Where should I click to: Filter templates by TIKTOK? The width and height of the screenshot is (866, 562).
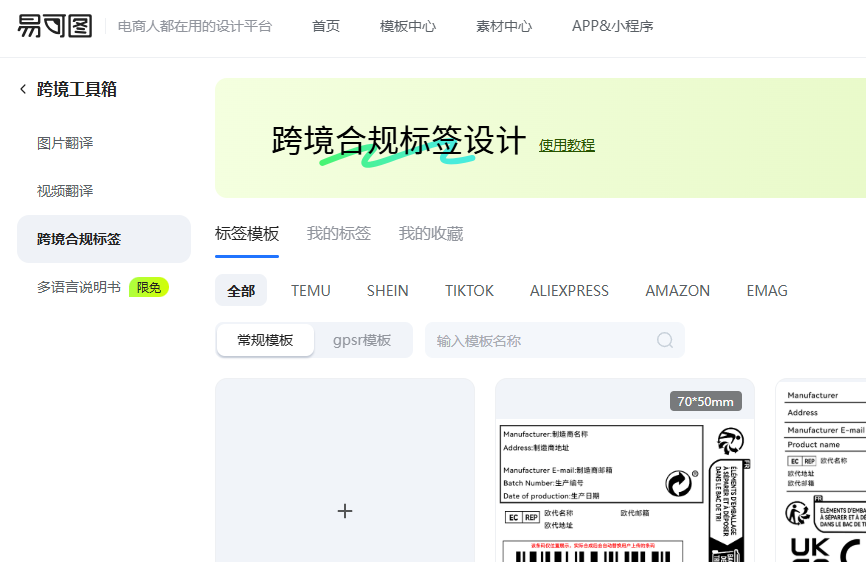coord(469,290)
